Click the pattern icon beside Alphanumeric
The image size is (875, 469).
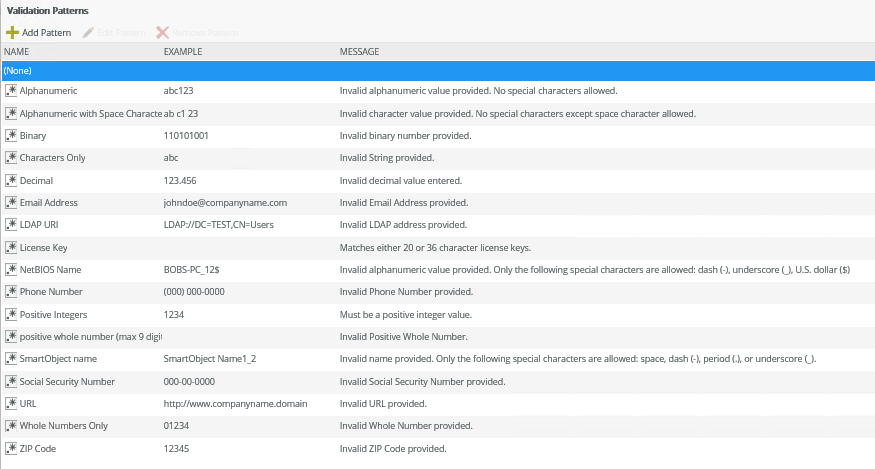pyautogui.click(x=11, y=91)
